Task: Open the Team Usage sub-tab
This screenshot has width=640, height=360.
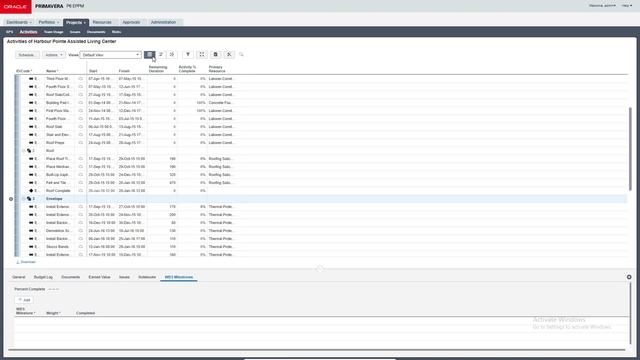Action: [53, 32]
